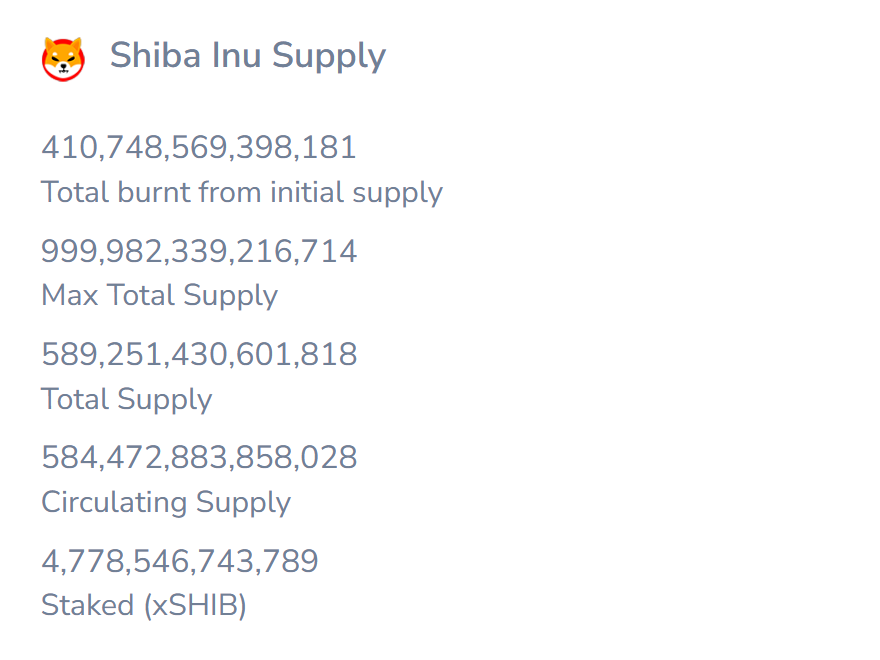Click the Max Total Supply label
Screen dimensions: 880x660
(159, 296)
